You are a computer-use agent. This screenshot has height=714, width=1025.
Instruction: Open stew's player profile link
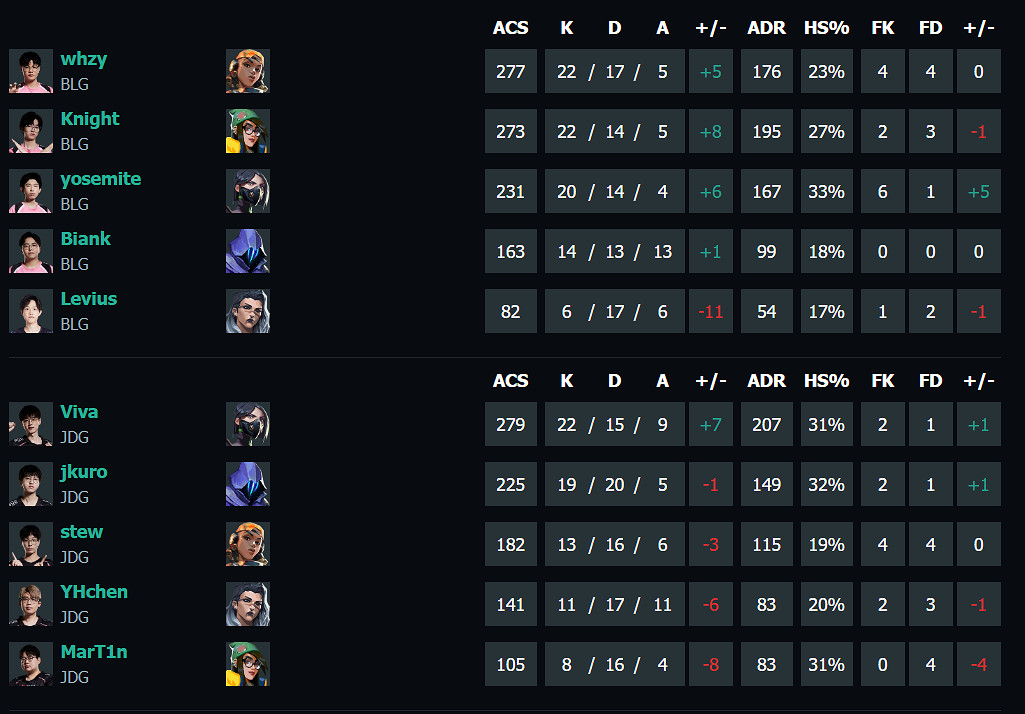pyautogui.click(x=81, y=532)
